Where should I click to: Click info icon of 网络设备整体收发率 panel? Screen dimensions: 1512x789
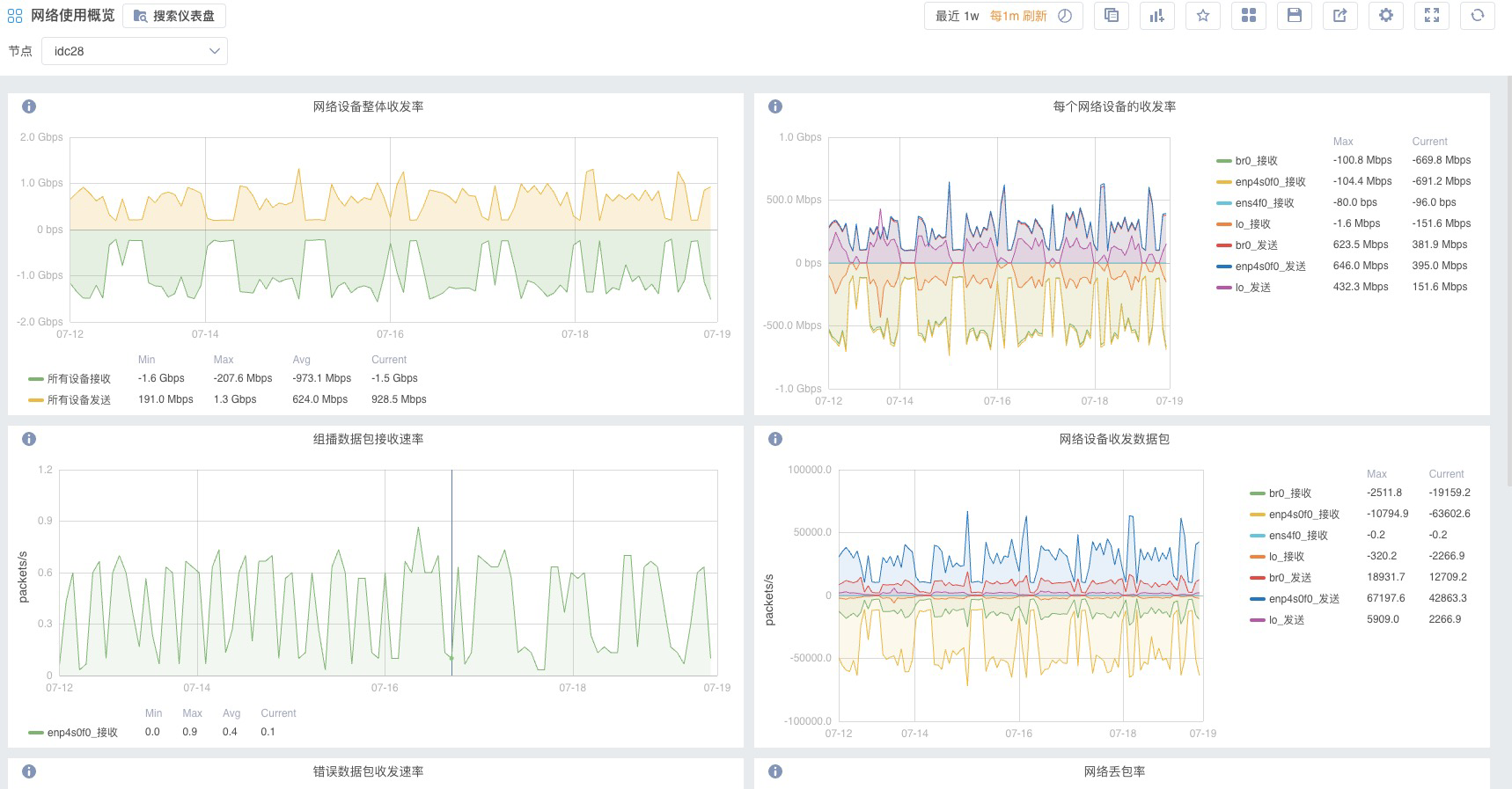click(29, 106)
